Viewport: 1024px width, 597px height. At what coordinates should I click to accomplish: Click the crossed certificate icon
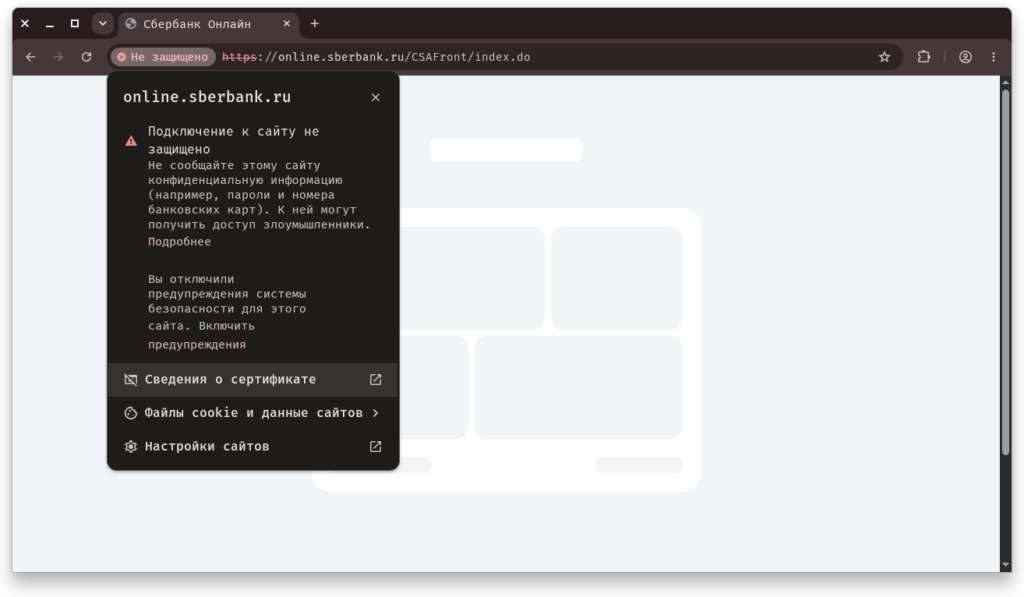(x=131, y=379)
